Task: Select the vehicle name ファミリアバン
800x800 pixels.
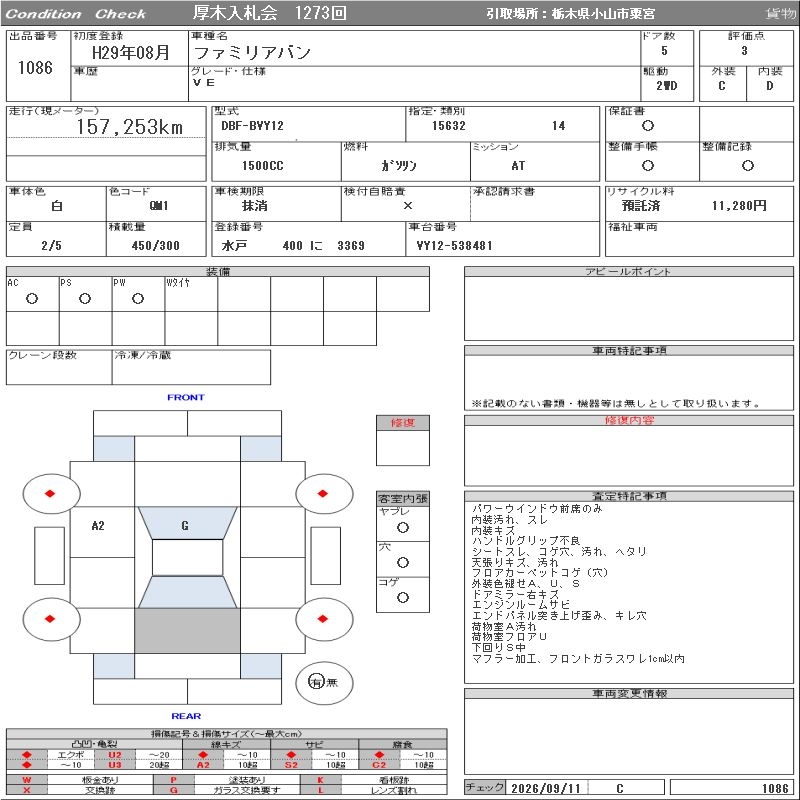Action: pos(252,53)
